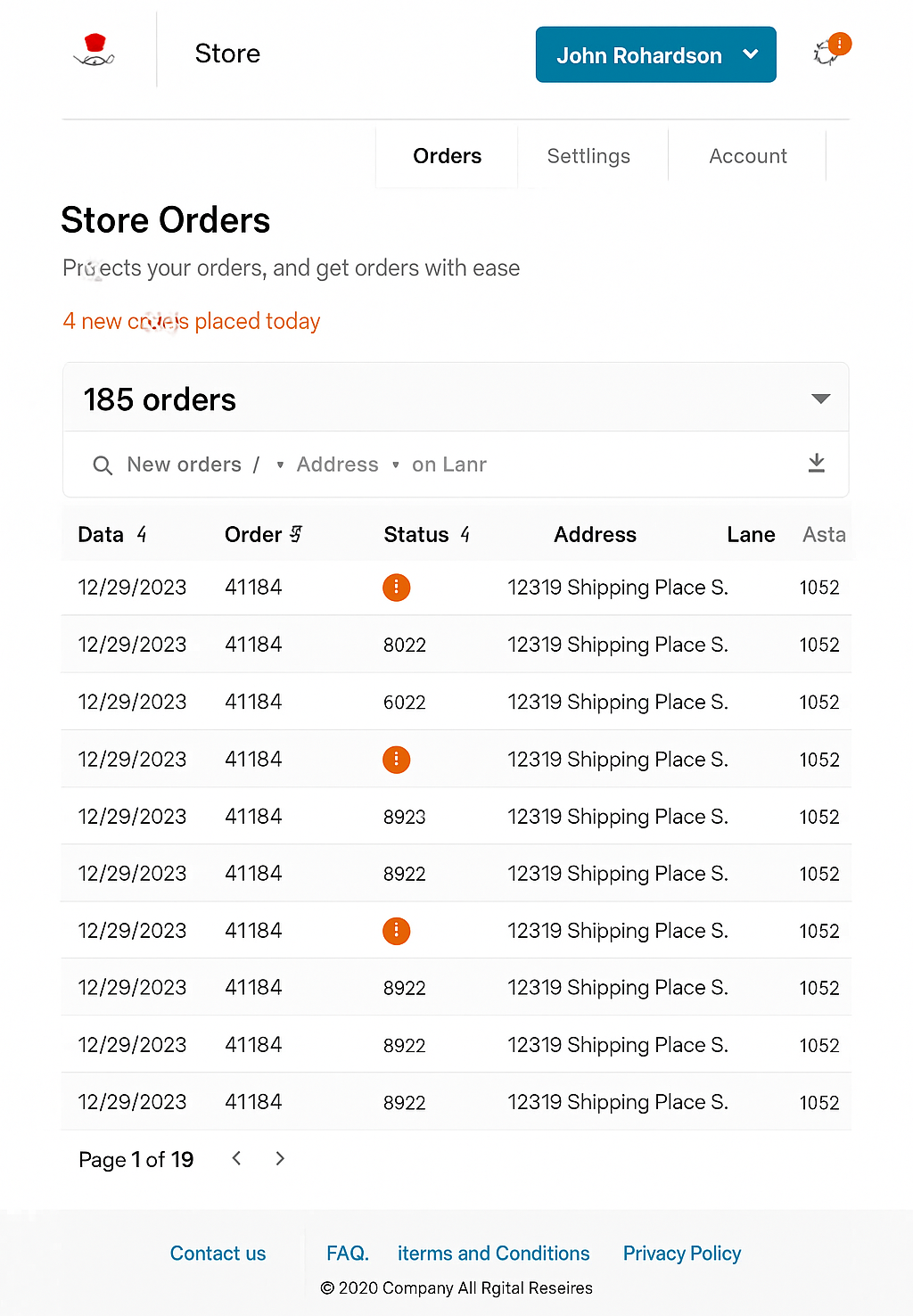Go to the previous page of orders
Screen dimensions: 913x1316
pos(236,1158)
